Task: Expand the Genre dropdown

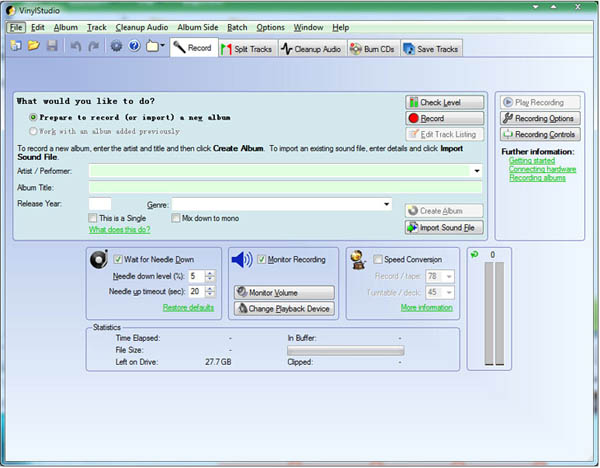Action: point(386,204)
